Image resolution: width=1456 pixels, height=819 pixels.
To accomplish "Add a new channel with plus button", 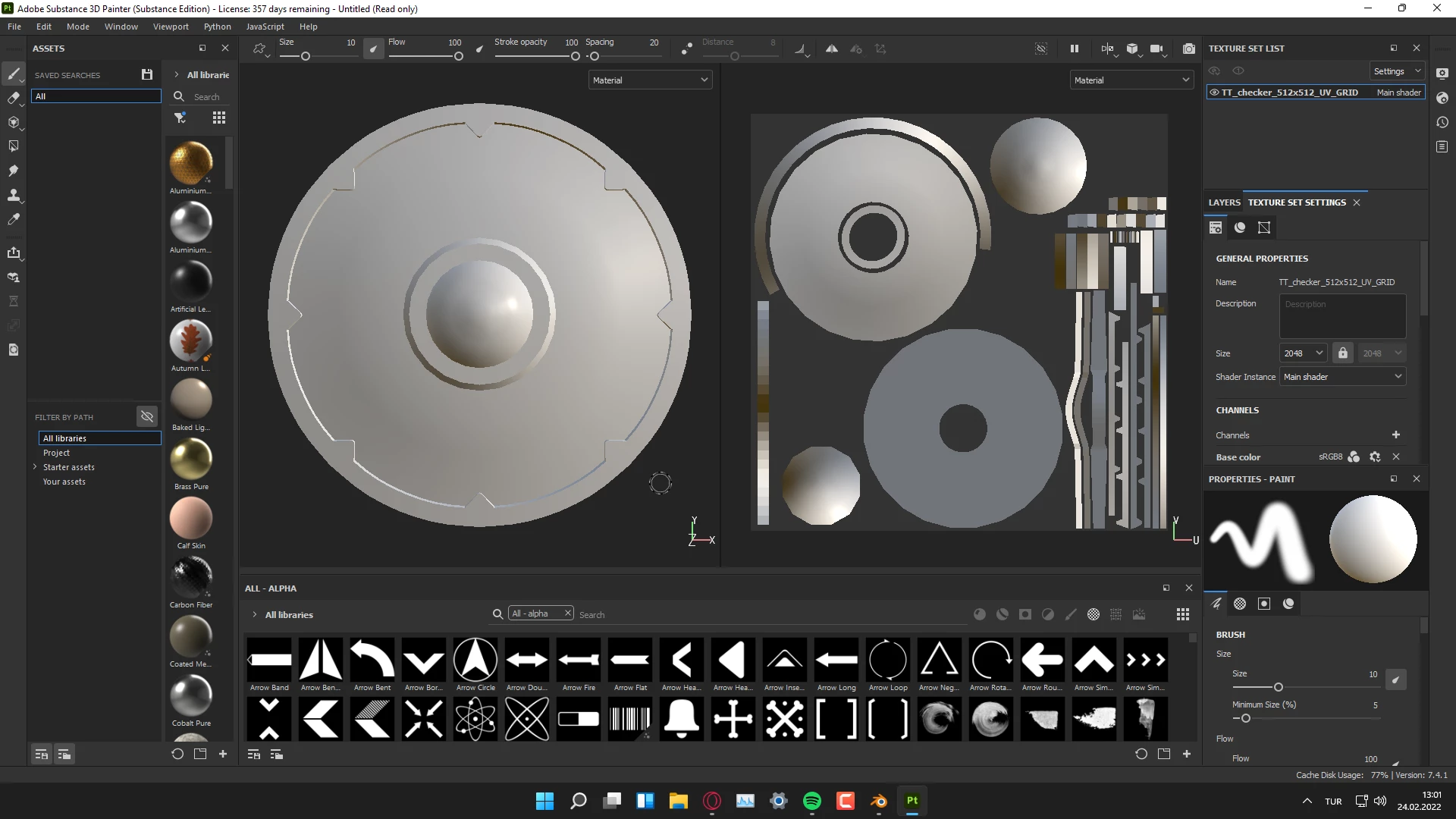I will [x=1396, y=435].
